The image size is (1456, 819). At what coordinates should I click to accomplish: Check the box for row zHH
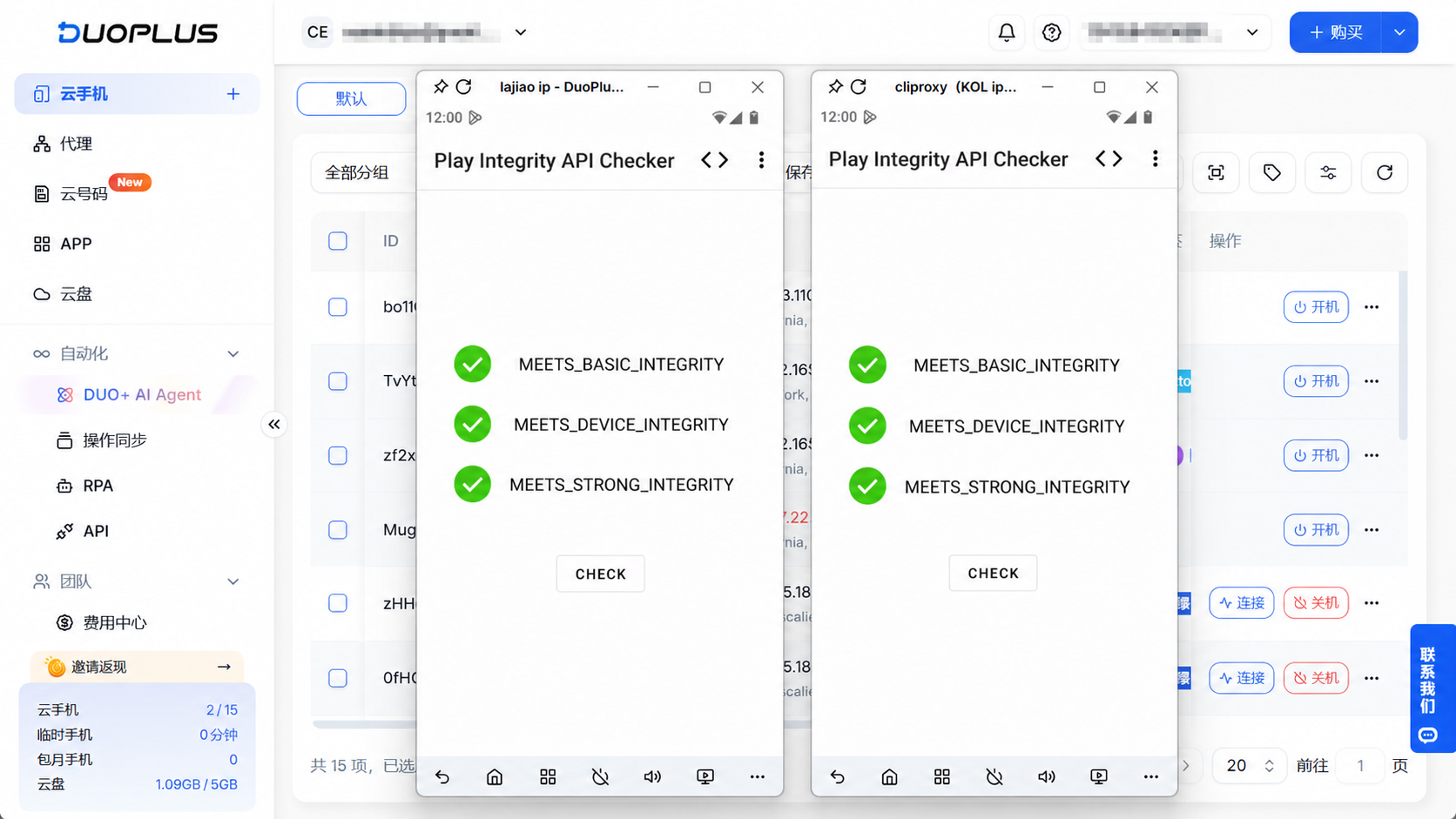pyautogui.click(x=338, y=603)
